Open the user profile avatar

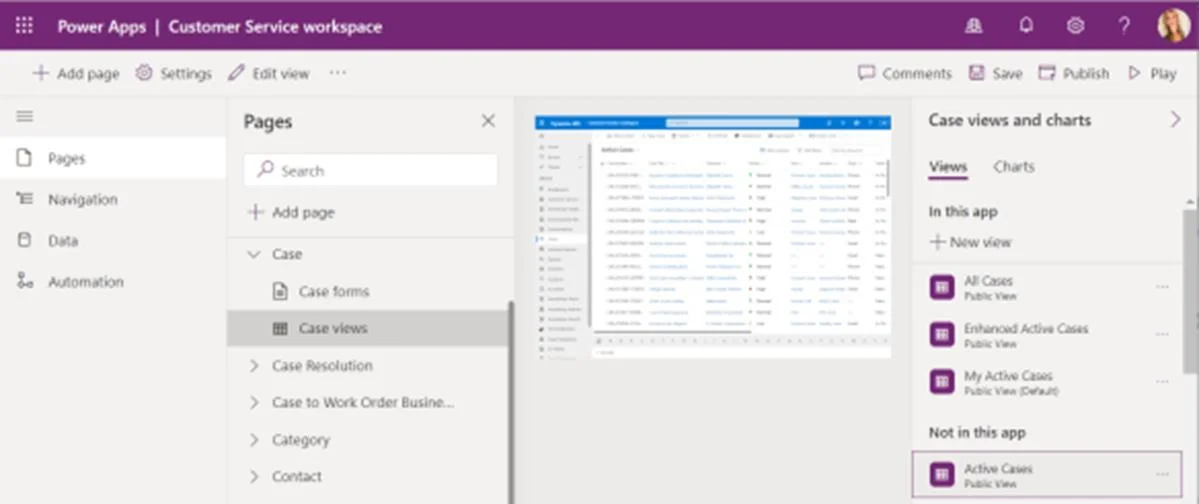click(1173, 26)
